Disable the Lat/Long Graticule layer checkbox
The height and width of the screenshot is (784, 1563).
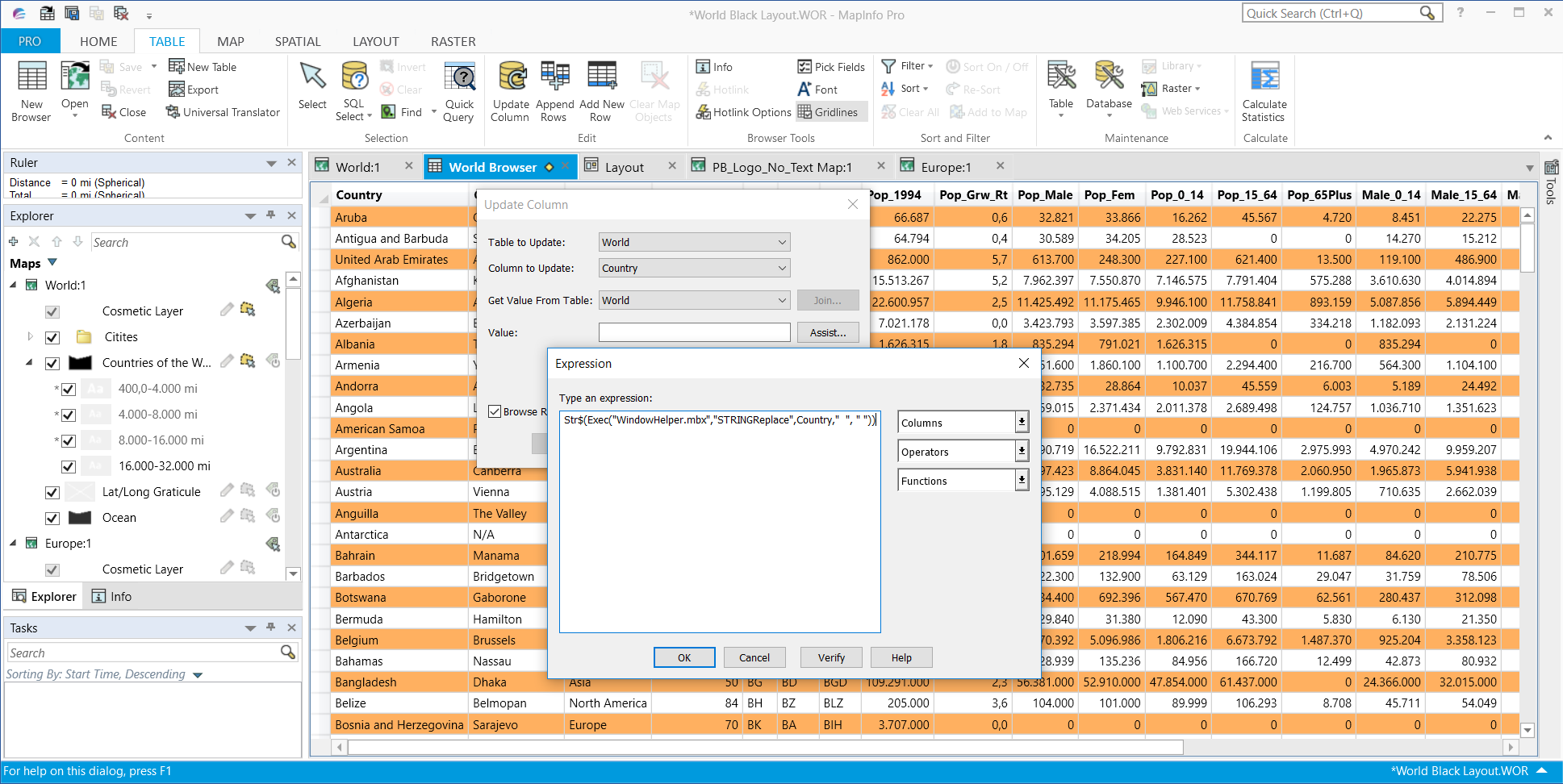click(x=52, y=492)
